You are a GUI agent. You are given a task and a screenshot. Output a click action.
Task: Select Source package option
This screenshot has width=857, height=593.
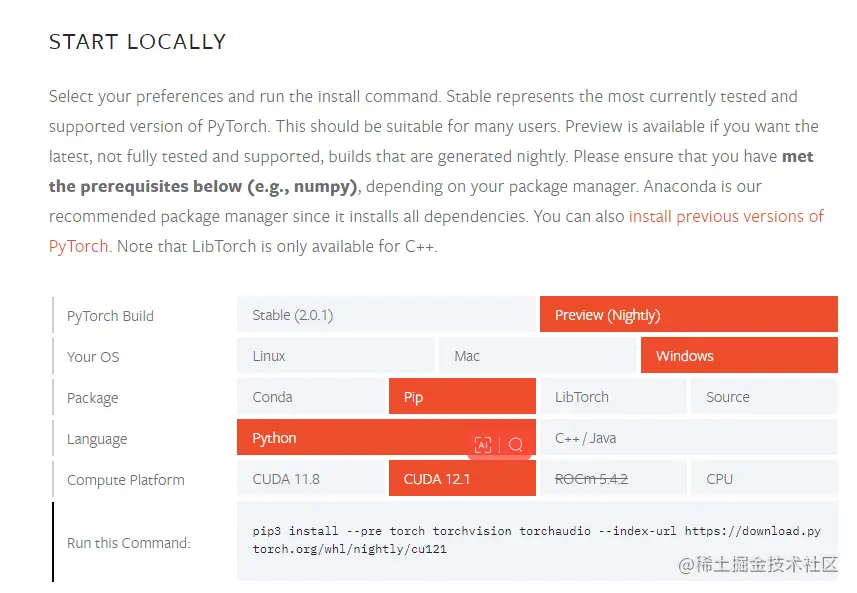coord(764,397)
